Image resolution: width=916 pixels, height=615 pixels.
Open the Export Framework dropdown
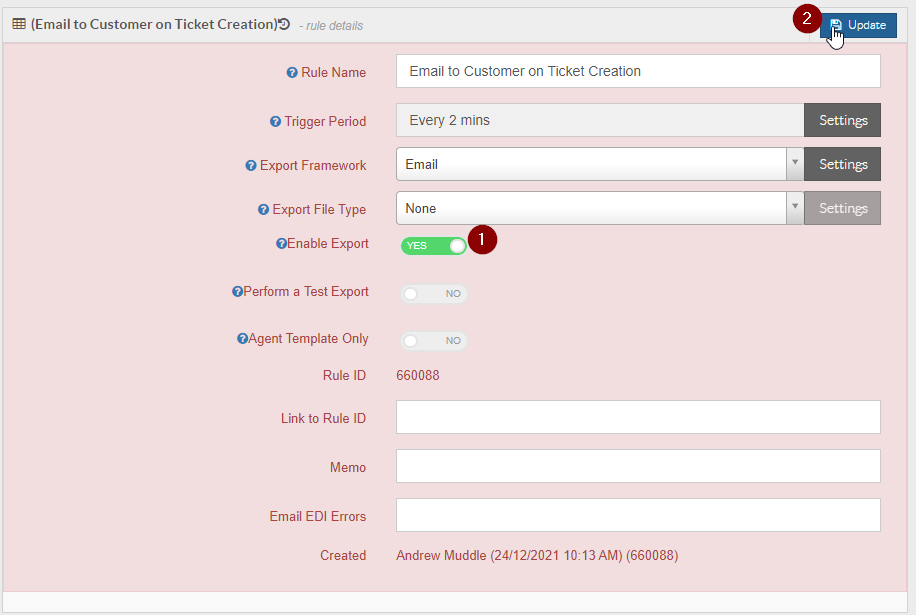tap(599, 164)
